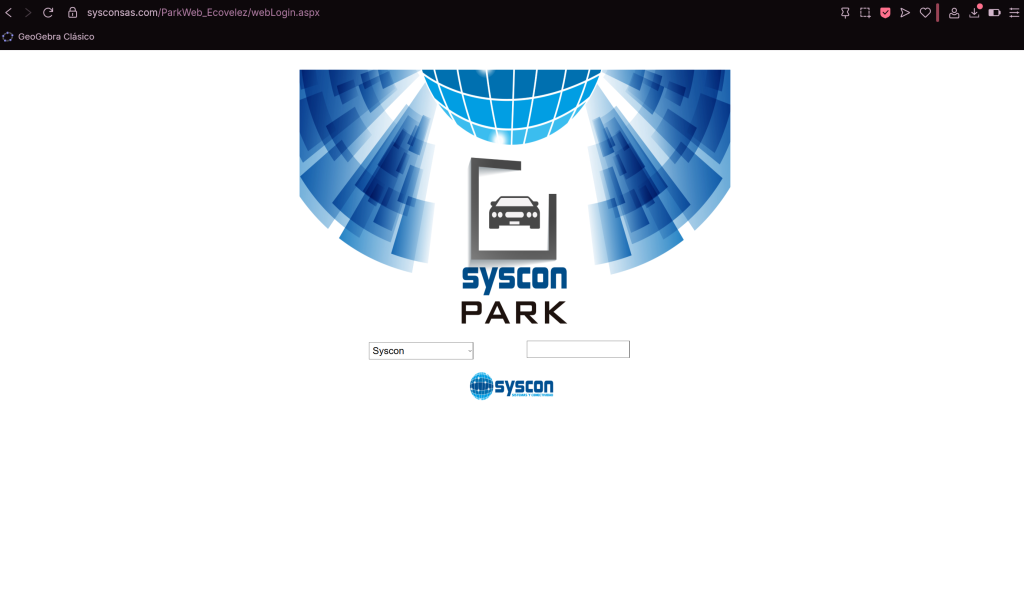Focus the empty login text field
This screenshot has height=597, width=1024.
tap(578, 349)
